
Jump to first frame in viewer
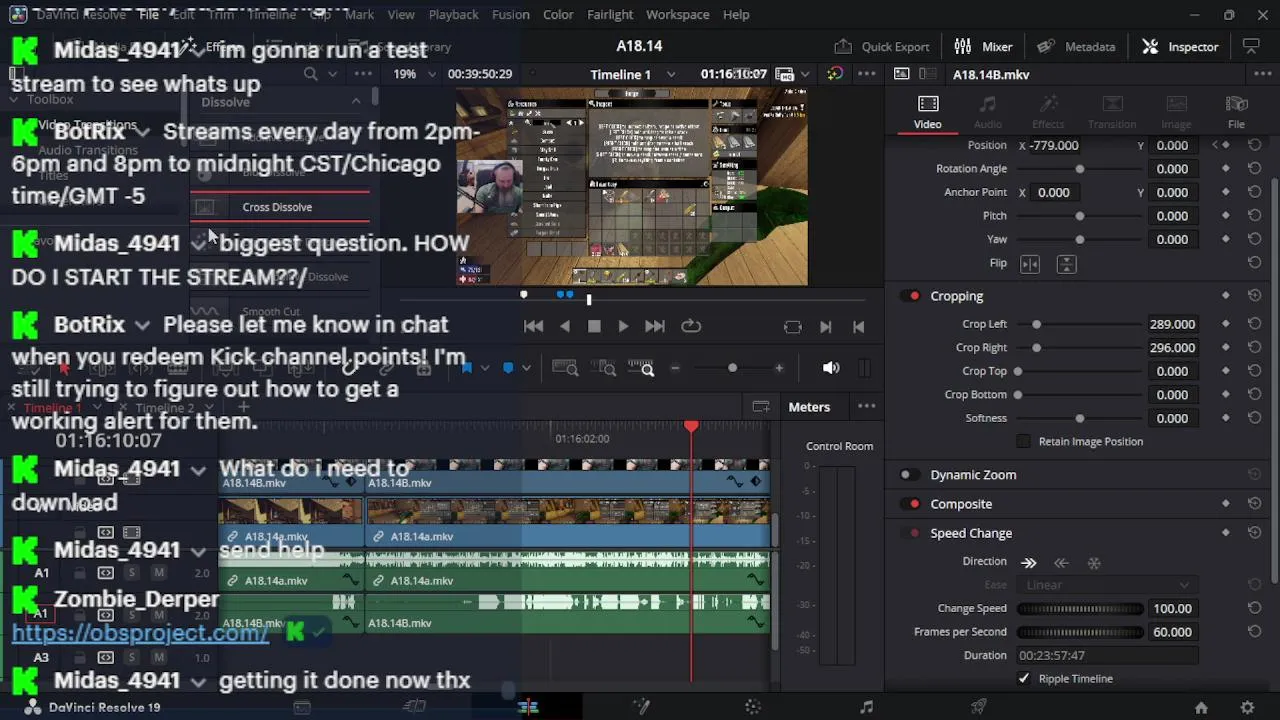click(x=533, y=326)
